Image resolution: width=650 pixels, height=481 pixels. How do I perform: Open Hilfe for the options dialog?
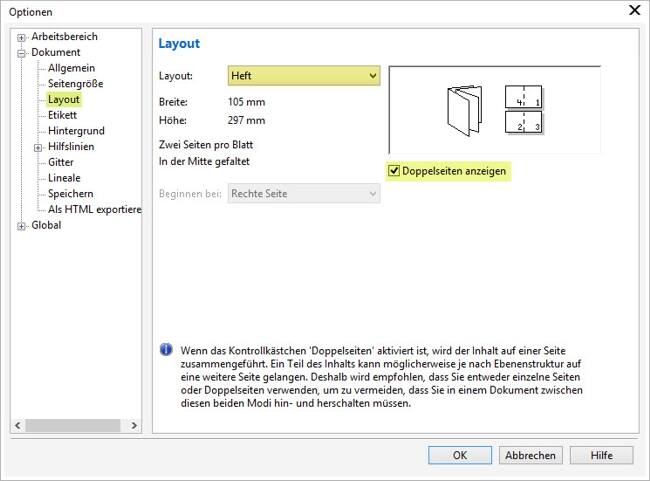pos(601,455)
